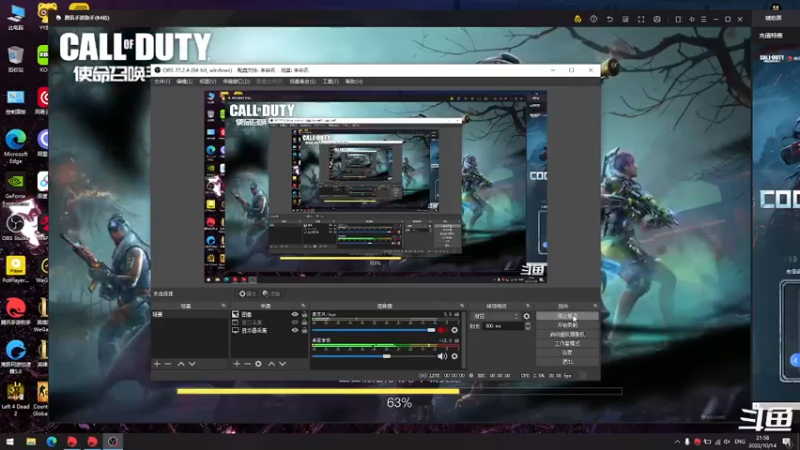Pop out the Scene Transitions dock panel
The image size is (800, 450).
[x=528, y=306]
